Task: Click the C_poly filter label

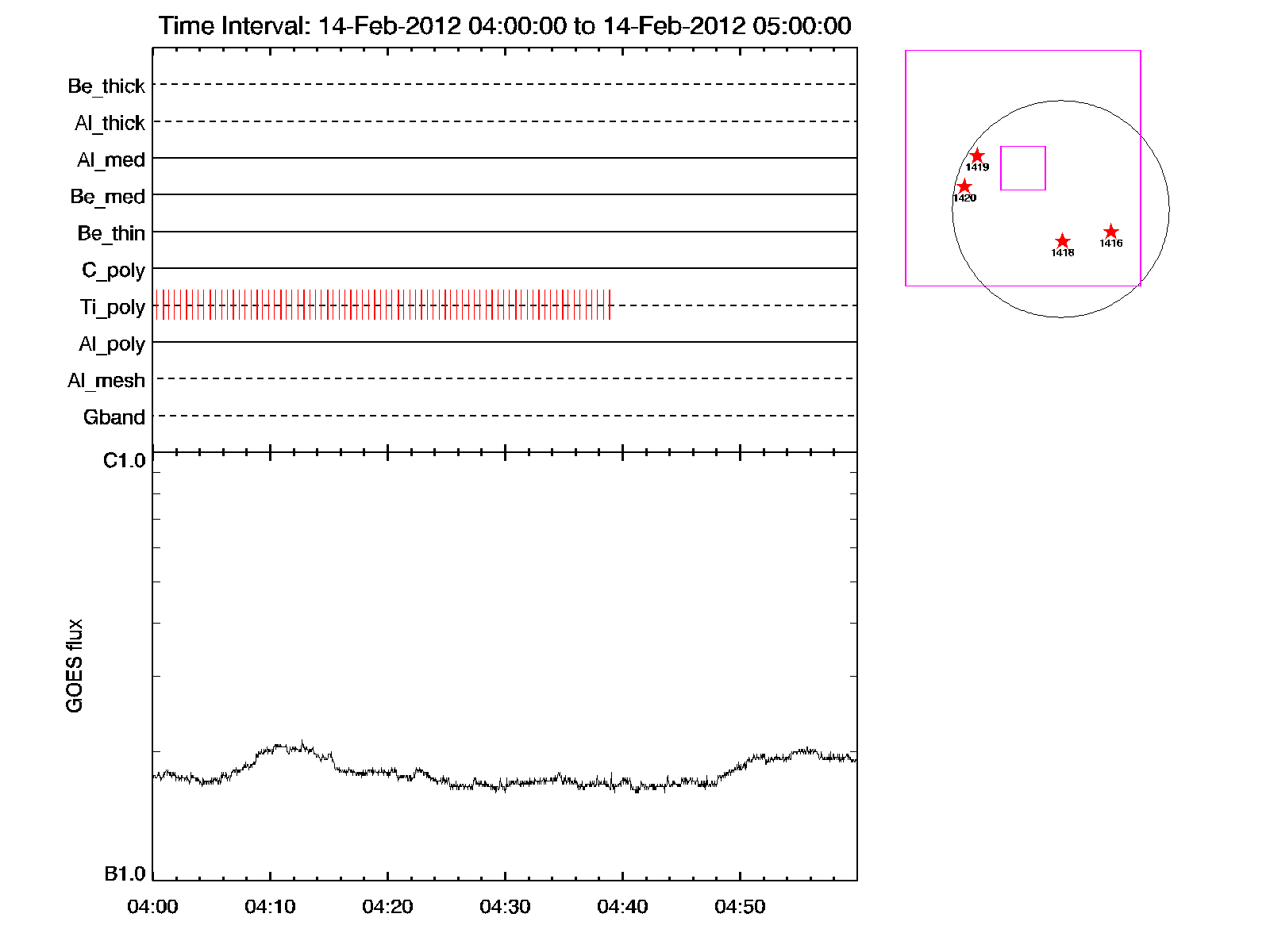Action: pyautogui.click(x=114, y=271)
